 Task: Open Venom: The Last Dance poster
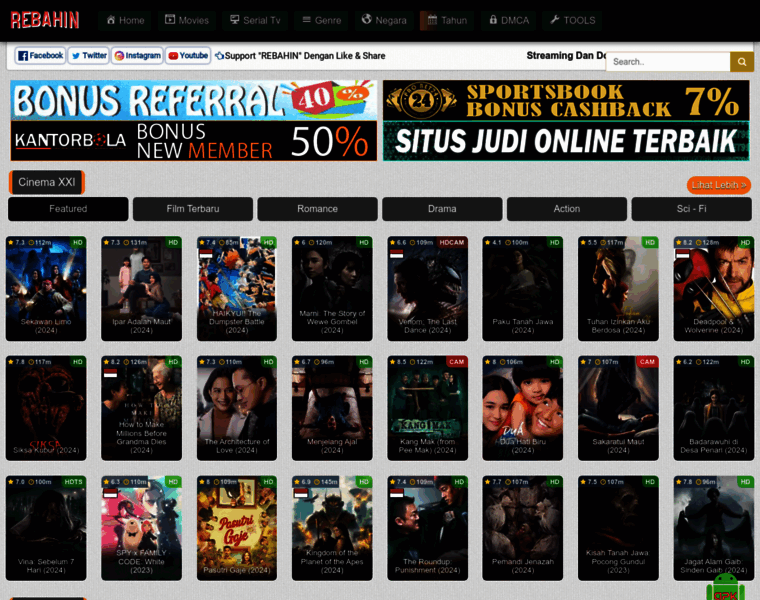pos(428,289)
